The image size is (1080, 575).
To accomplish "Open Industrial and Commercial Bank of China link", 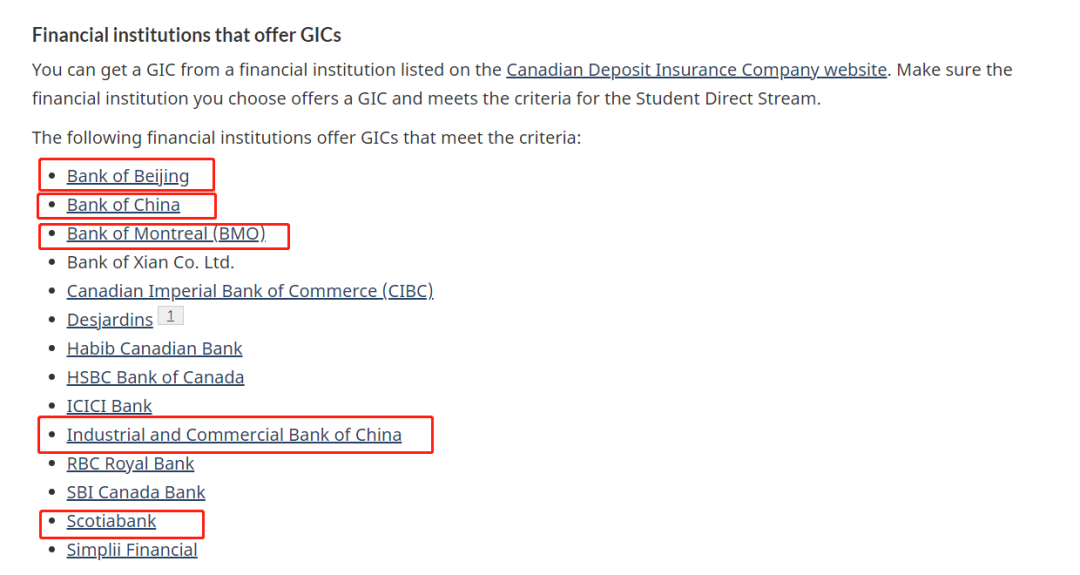I will tap(234, 435).
